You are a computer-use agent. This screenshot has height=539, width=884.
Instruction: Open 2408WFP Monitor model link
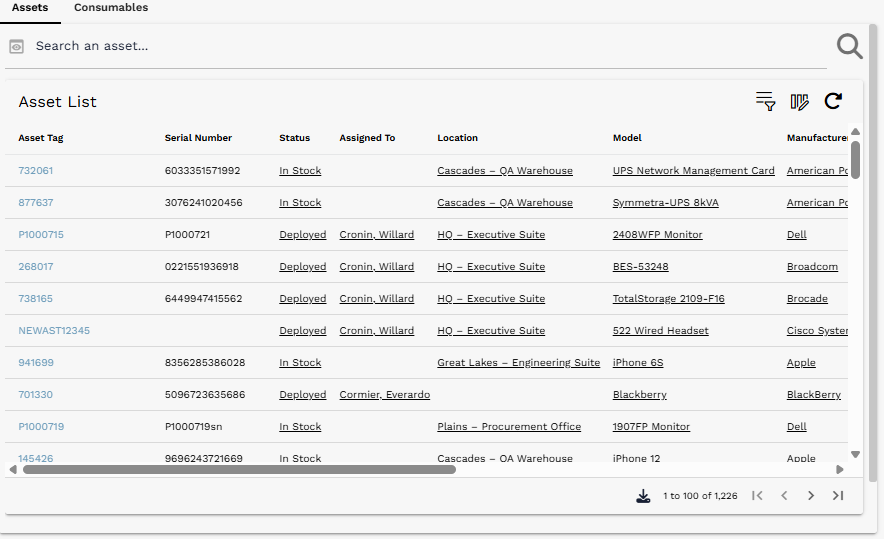[657, 235]
